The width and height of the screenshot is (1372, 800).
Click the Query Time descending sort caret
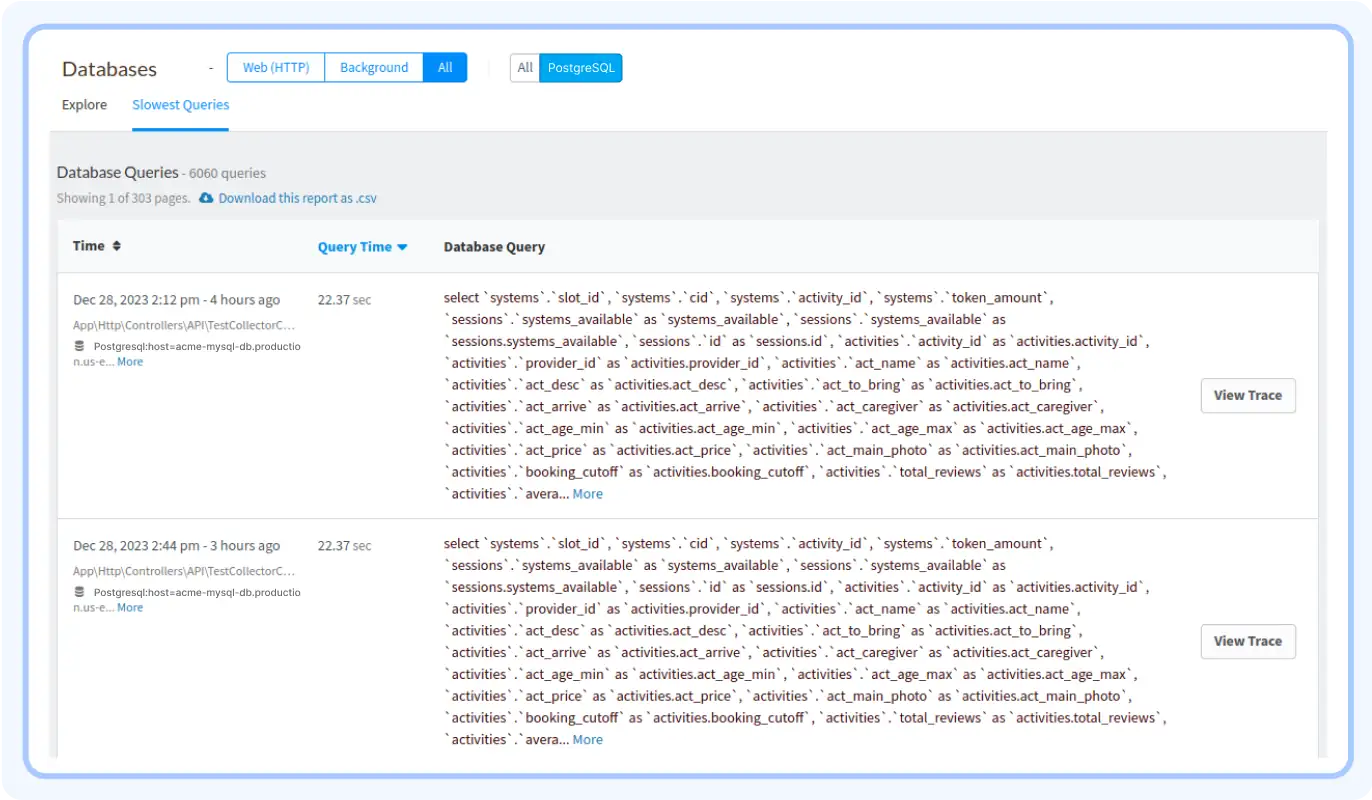tap(402, 247)
